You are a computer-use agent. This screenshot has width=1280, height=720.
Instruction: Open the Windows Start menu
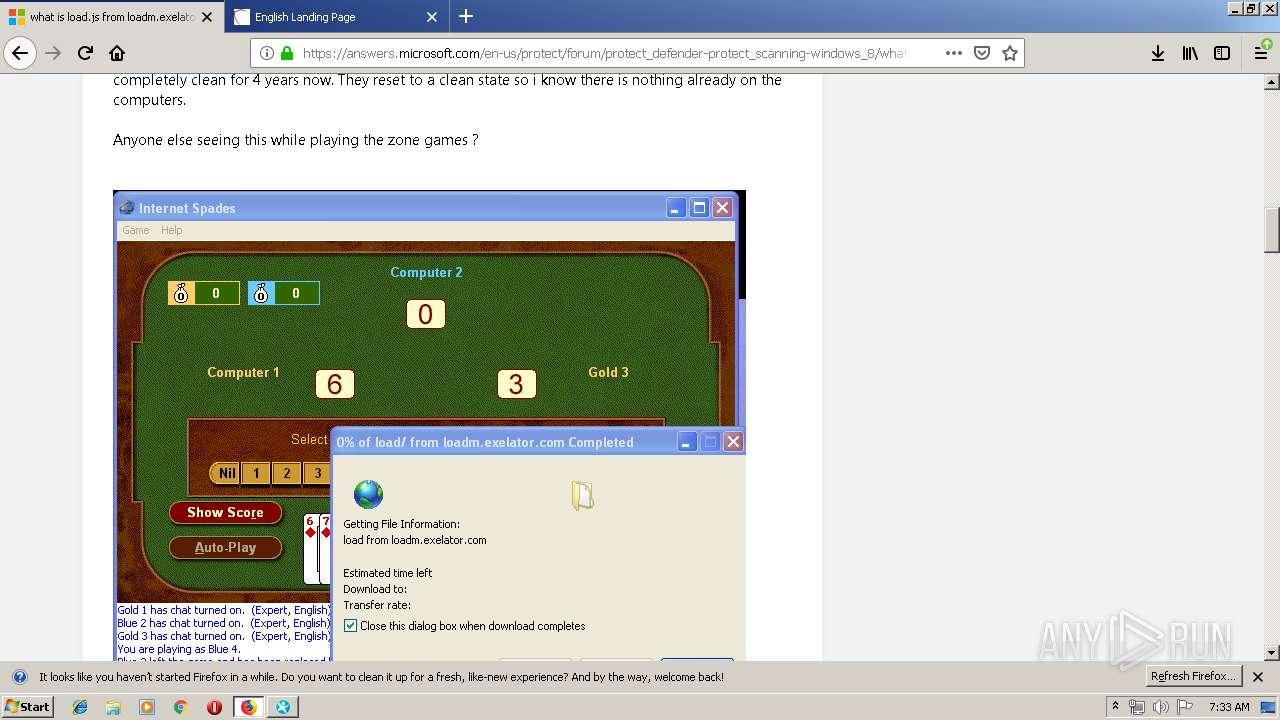click(27, 706)
